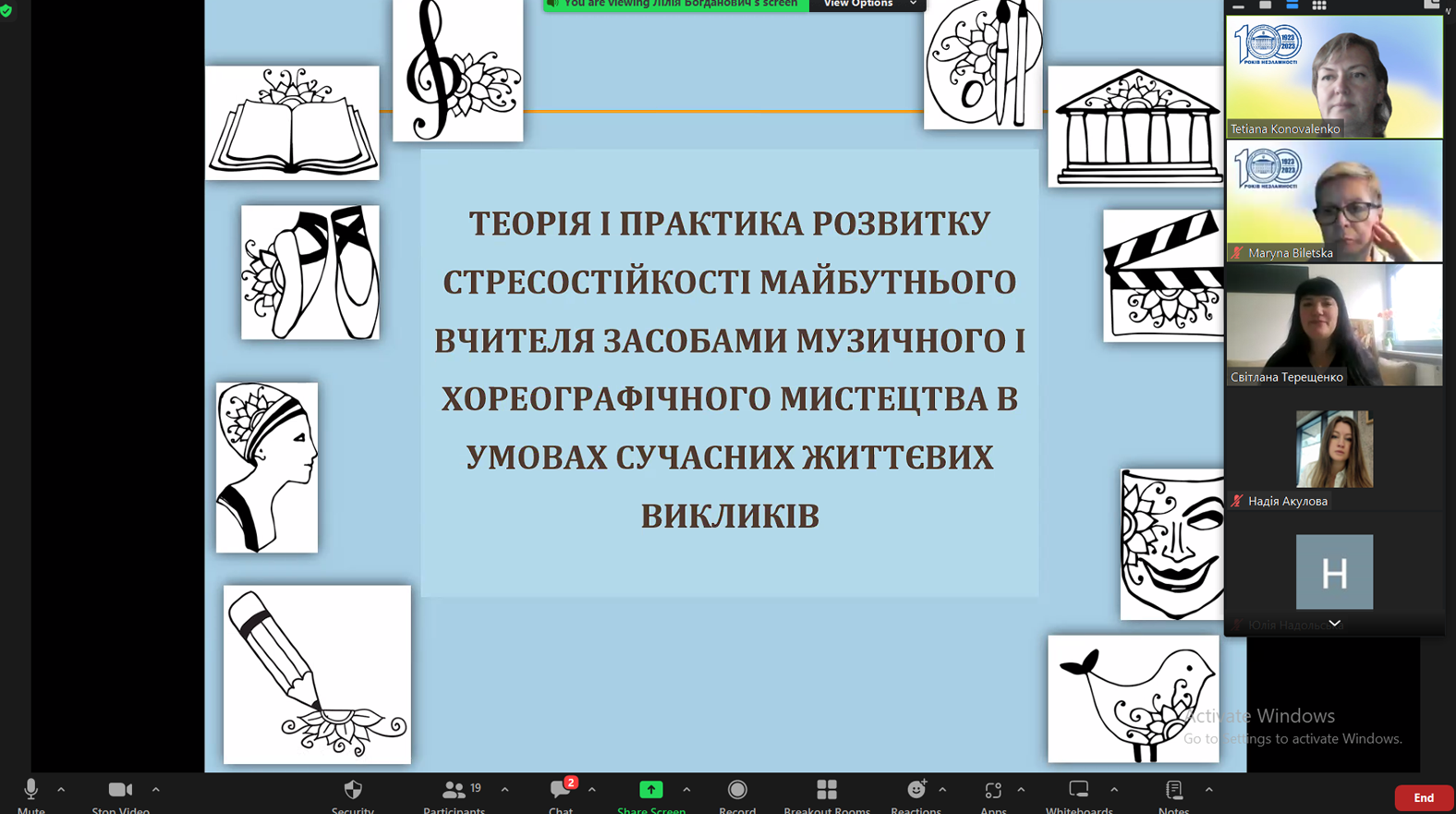Open Whiteboards

(1078, 791)
